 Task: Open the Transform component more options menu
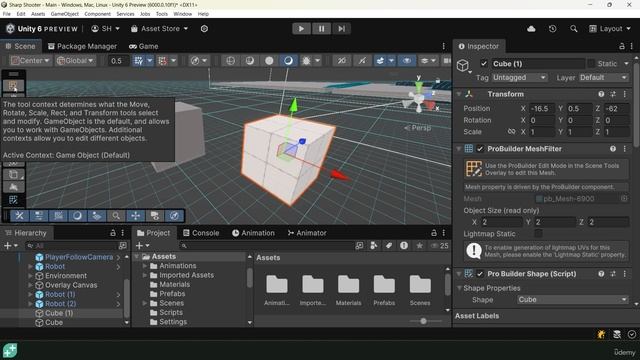point(624,94)
